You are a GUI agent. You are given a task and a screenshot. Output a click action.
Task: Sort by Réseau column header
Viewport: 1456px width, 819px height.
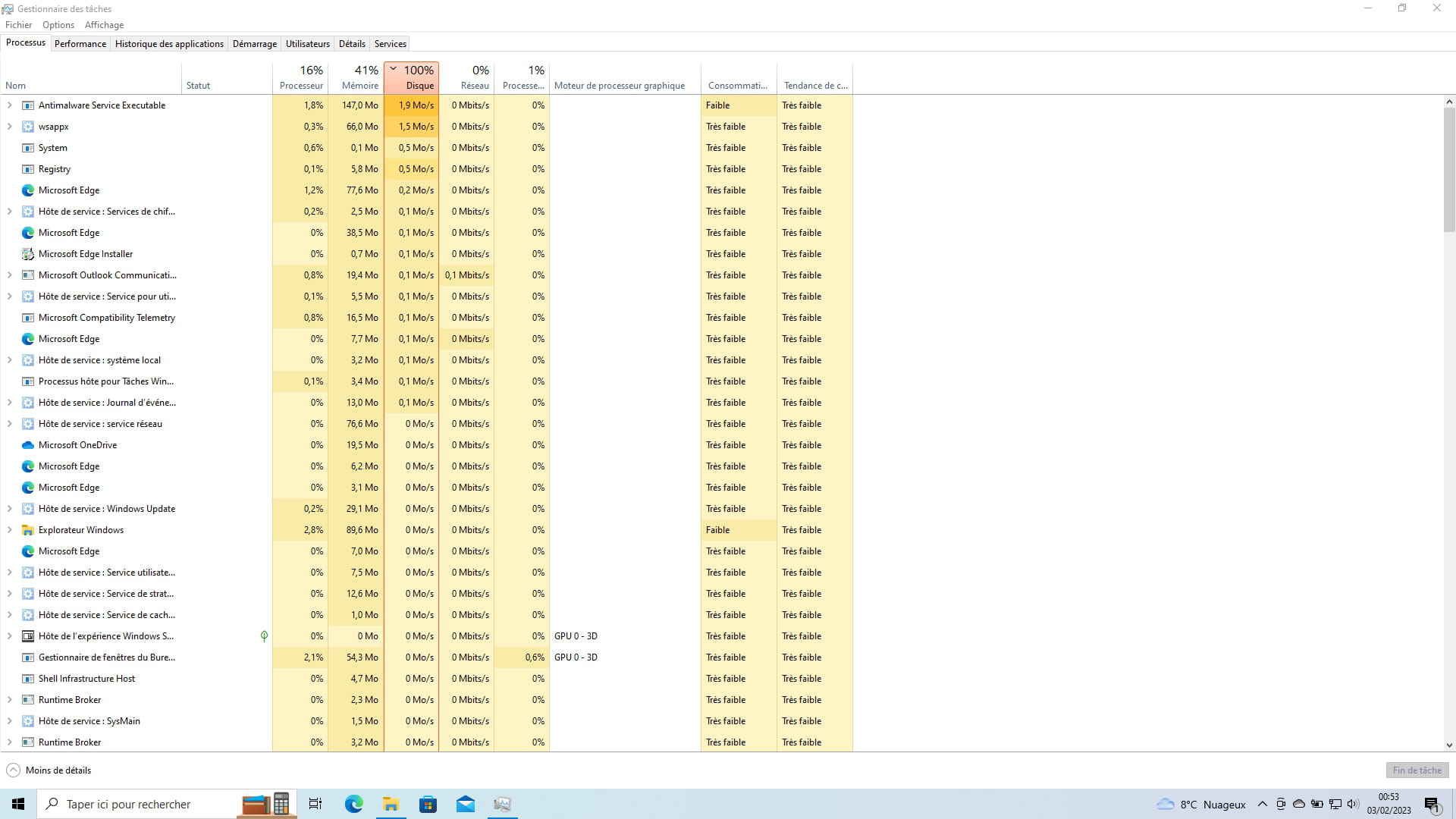pyautogui.click(x=466, y=77)
